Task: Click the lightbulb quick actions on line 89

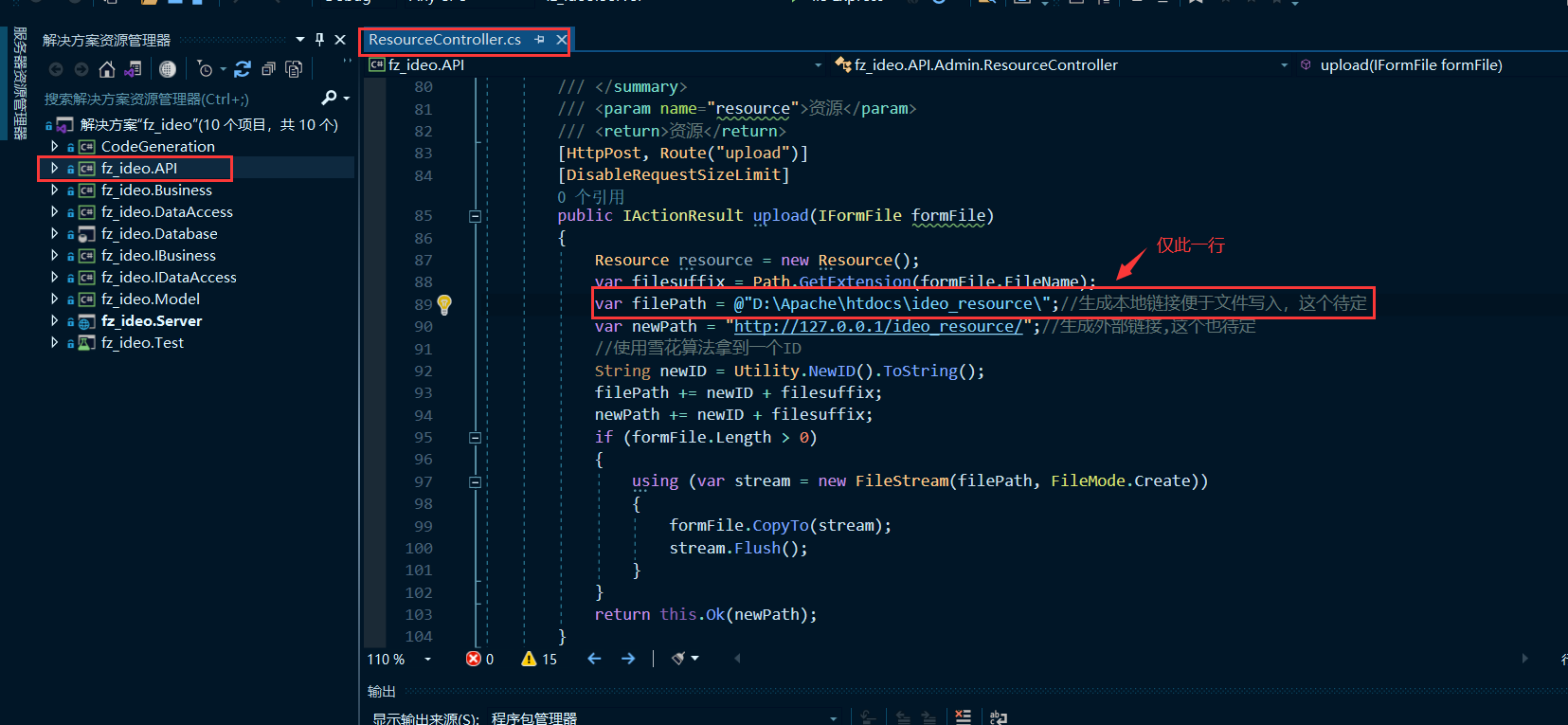Action: tap(444, 304)
